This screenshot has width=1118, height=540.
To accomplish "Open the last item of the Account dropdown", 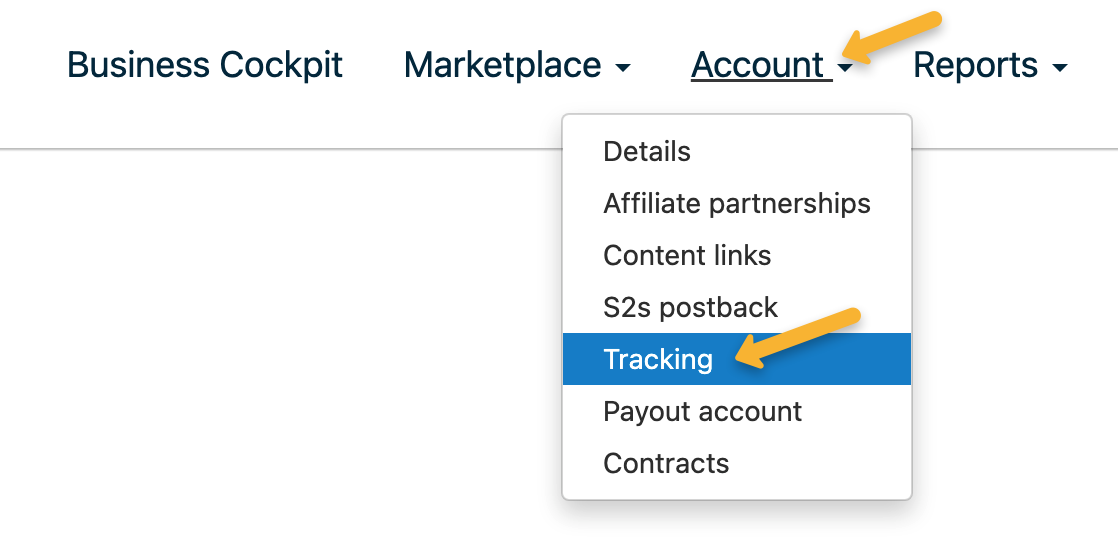I will point(666,464).
